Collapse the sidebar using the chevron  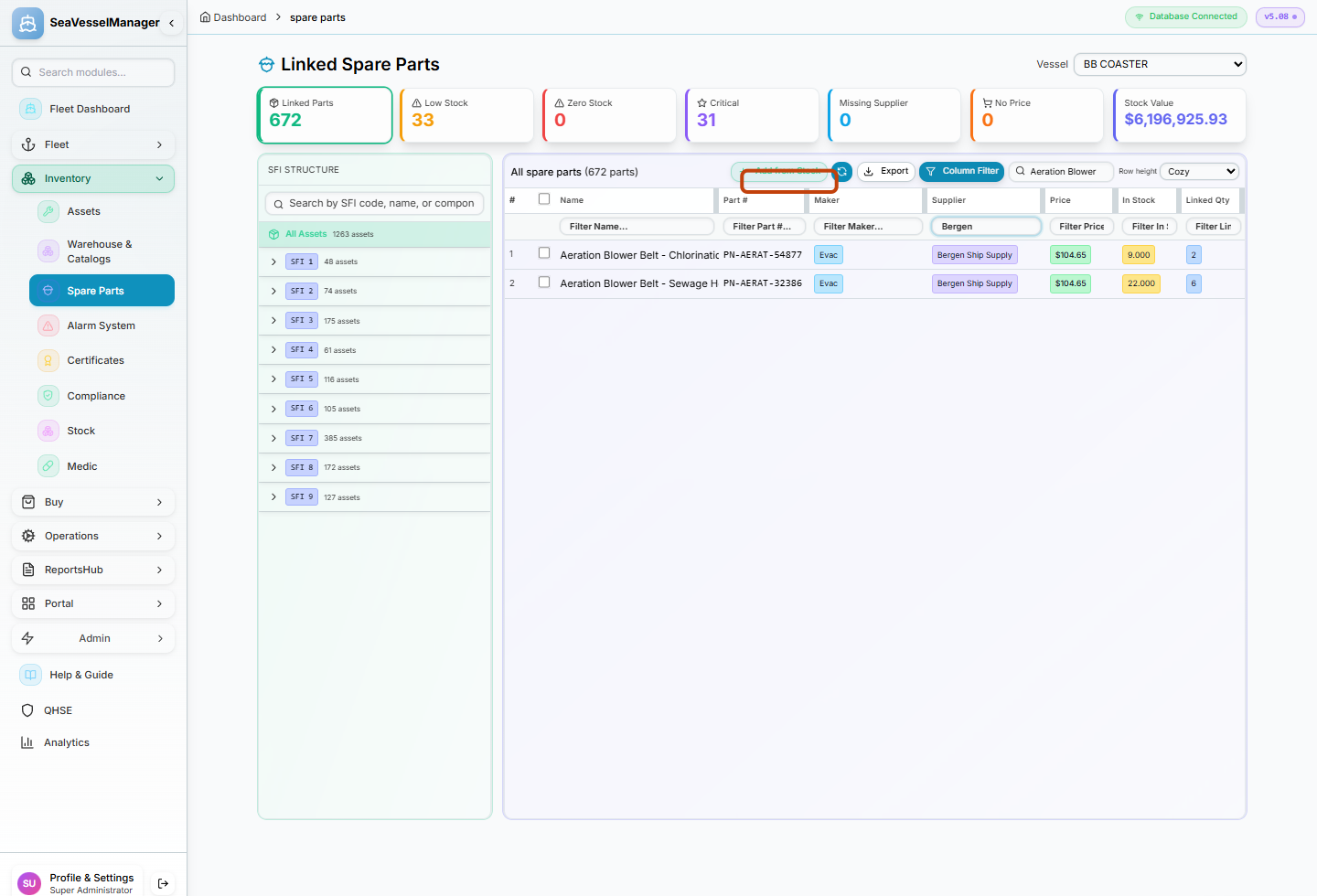tap(171, 23)
